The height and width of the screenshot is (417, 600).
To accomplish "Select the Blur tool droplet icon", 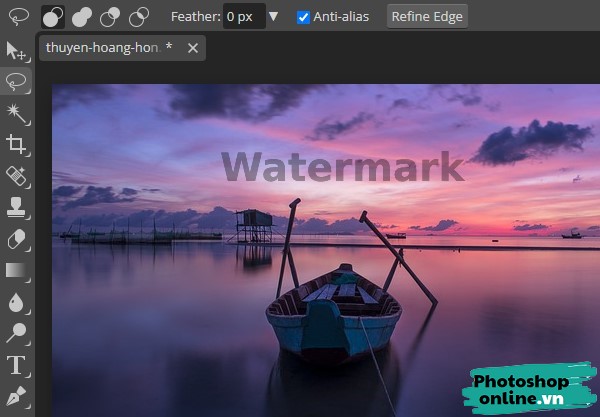I will click(x=16, y=302).
